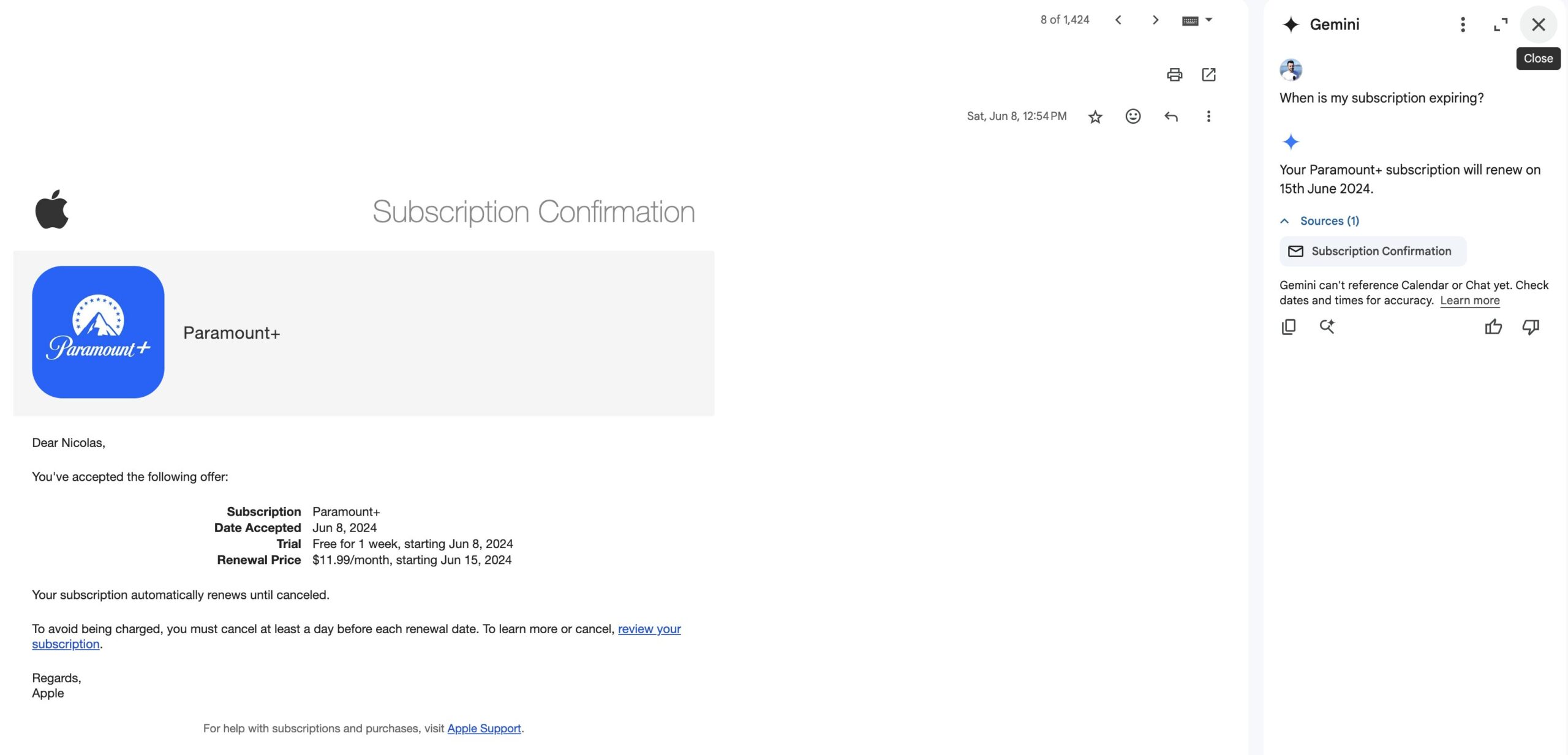Image resolution: width=1568 pixels, height=755 pixels.
Task: Go to the newer email with the left arrow
Action: [1118, 20]
